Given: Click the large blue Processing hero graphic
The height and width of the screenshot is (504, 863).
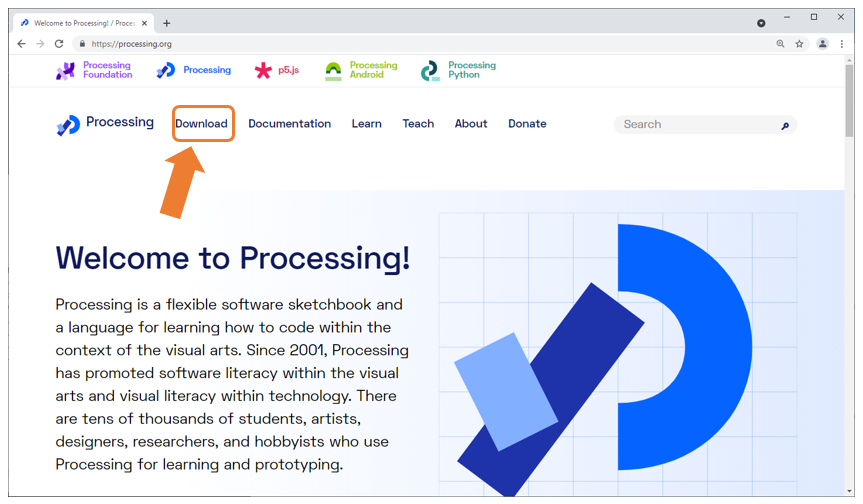Looking at the screenshot, I should [x=604, y=358].
